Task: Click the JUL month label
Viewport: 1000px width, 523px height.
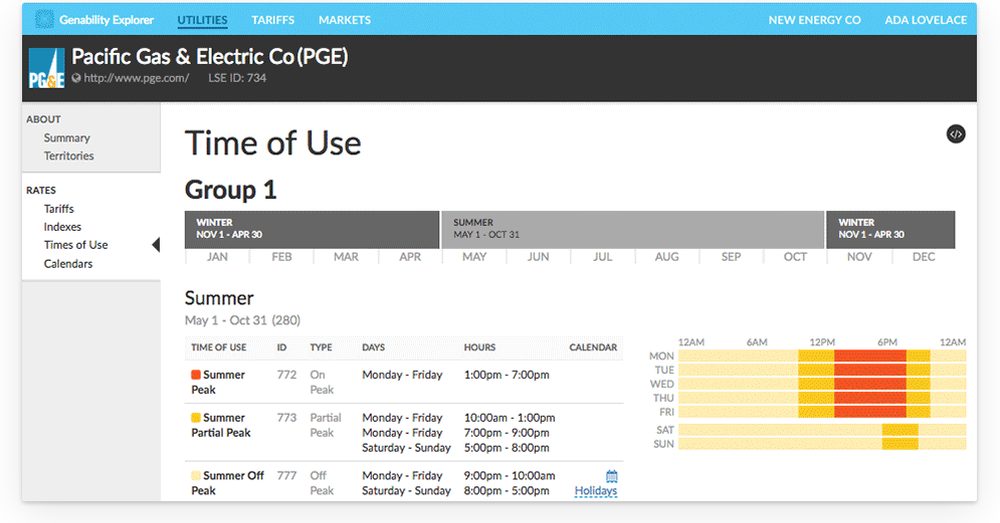Action: tap(603, 256)
